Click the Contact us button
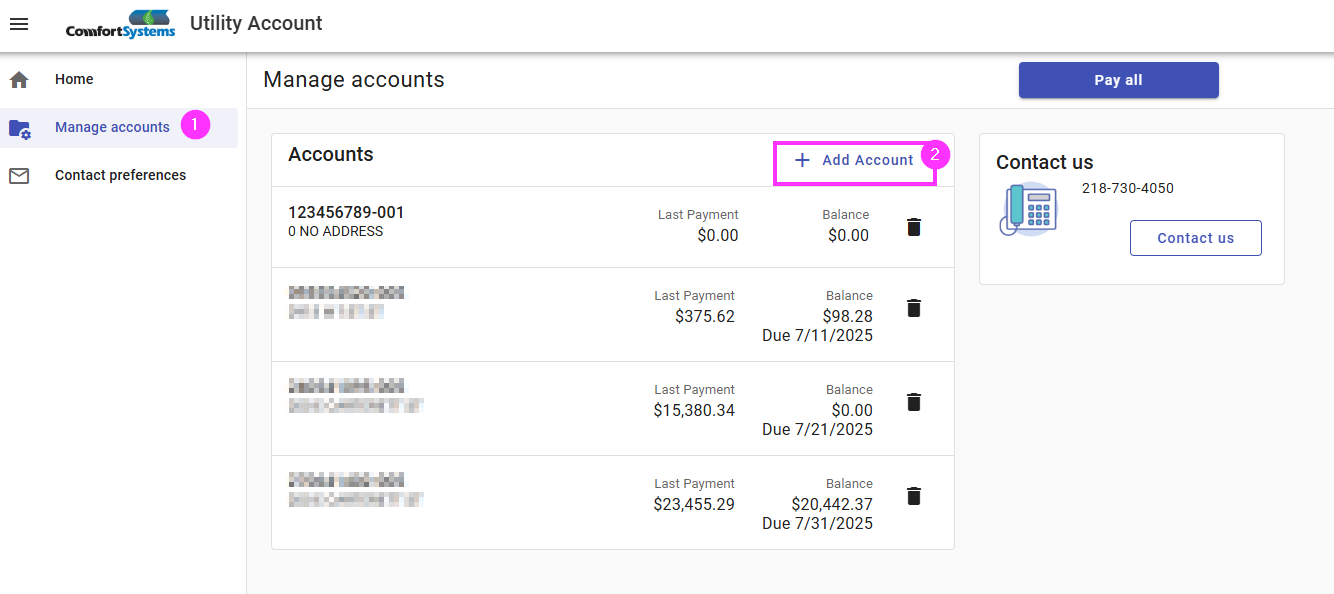The width and height of the screenshot is (1334, 594). point(1195,238)
